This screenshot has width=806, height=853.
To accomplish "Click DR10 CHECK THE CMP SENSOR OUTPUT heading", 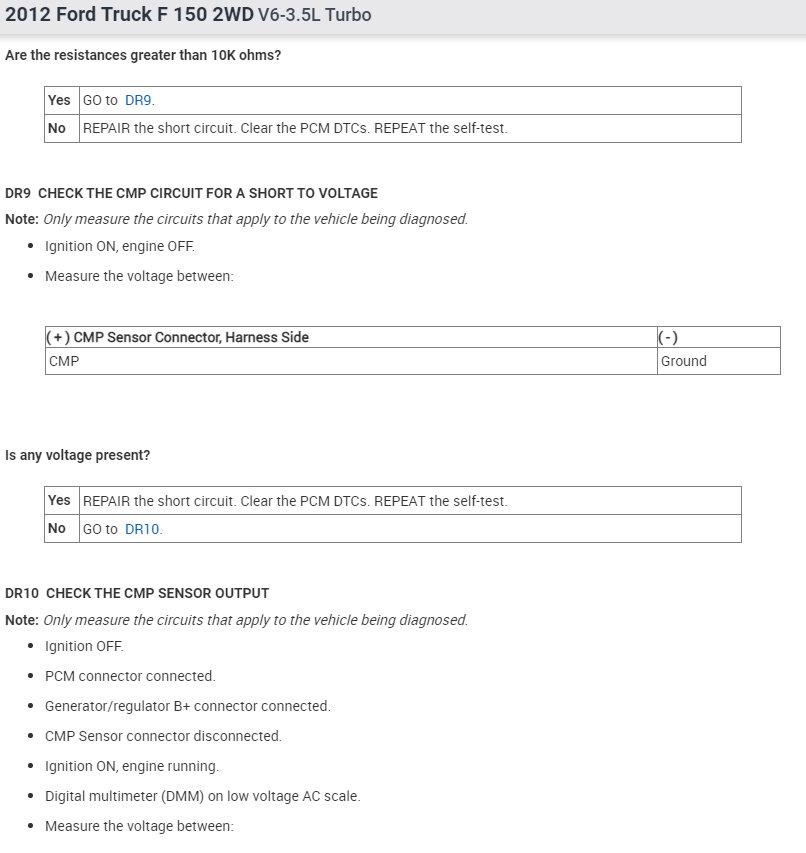I will pyautogui.click(x=137, y=593).
